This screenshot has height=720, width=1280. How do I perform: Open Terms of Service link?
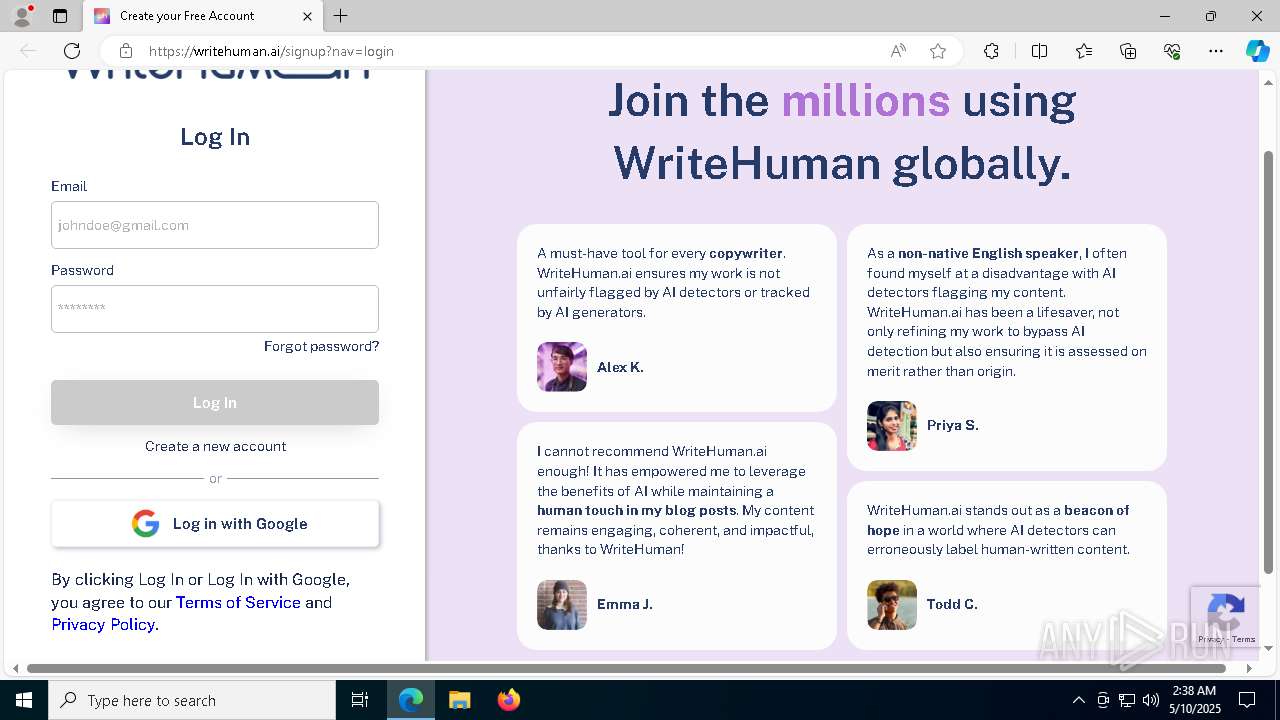pyautogui.click(x=238, y=602)
